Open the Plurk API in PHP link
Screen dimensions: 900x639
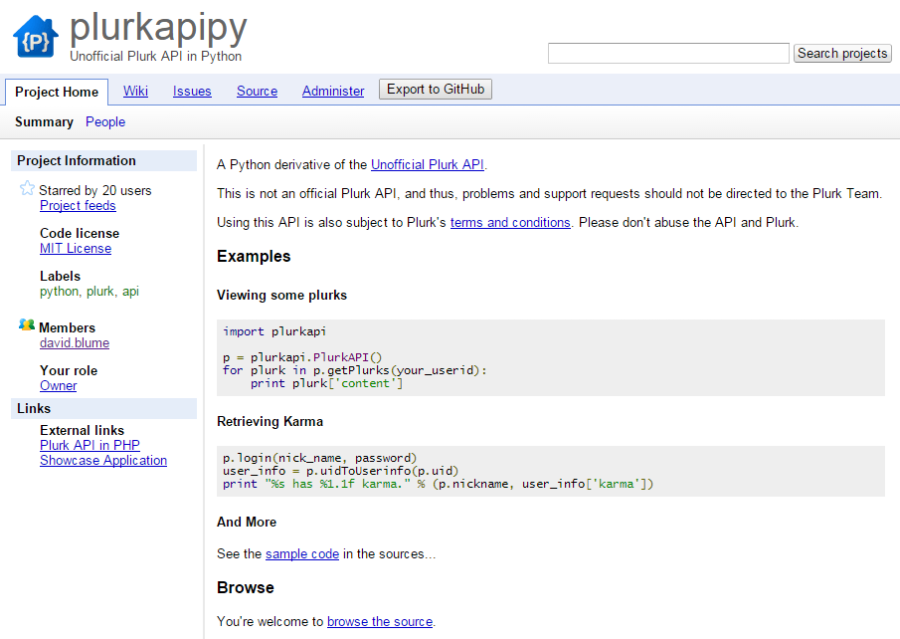(x=90, y=446)
